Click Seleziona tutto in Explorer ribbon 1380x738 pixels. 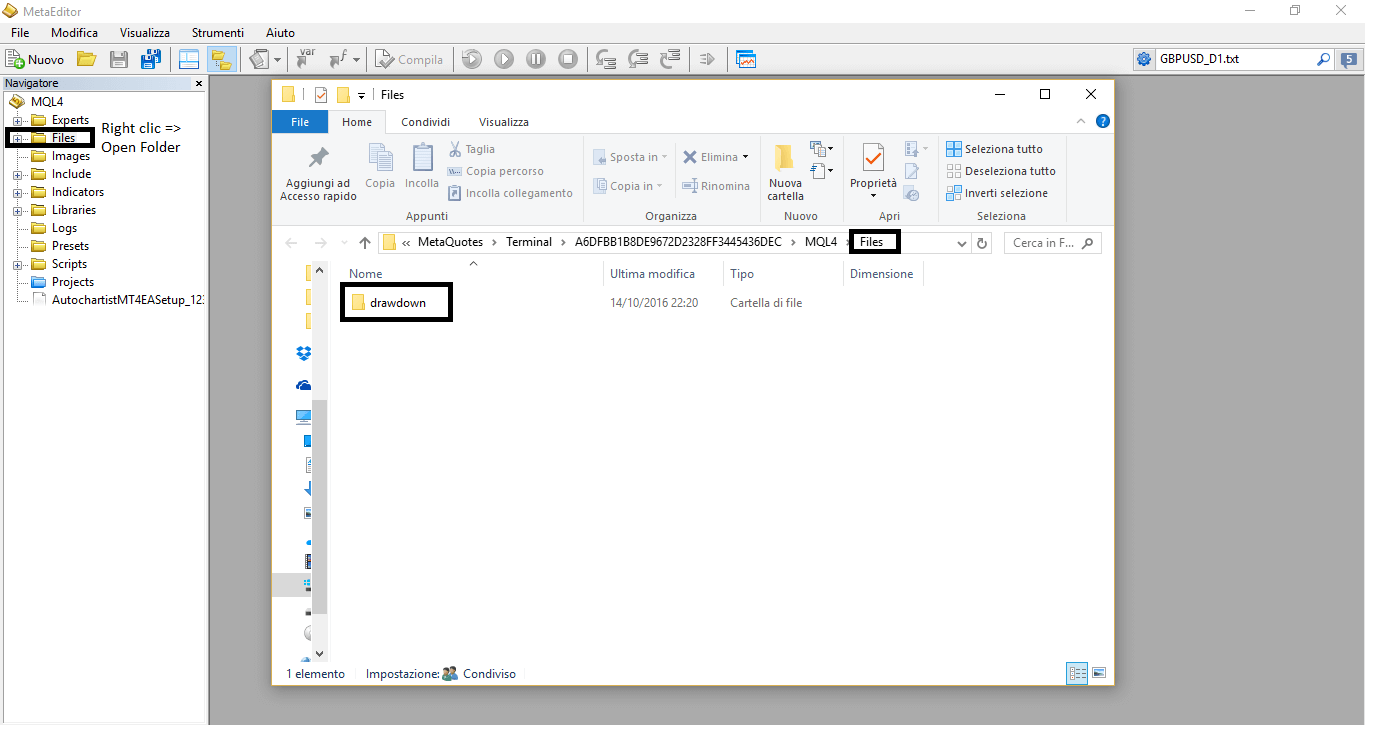(x=994, y=149)
